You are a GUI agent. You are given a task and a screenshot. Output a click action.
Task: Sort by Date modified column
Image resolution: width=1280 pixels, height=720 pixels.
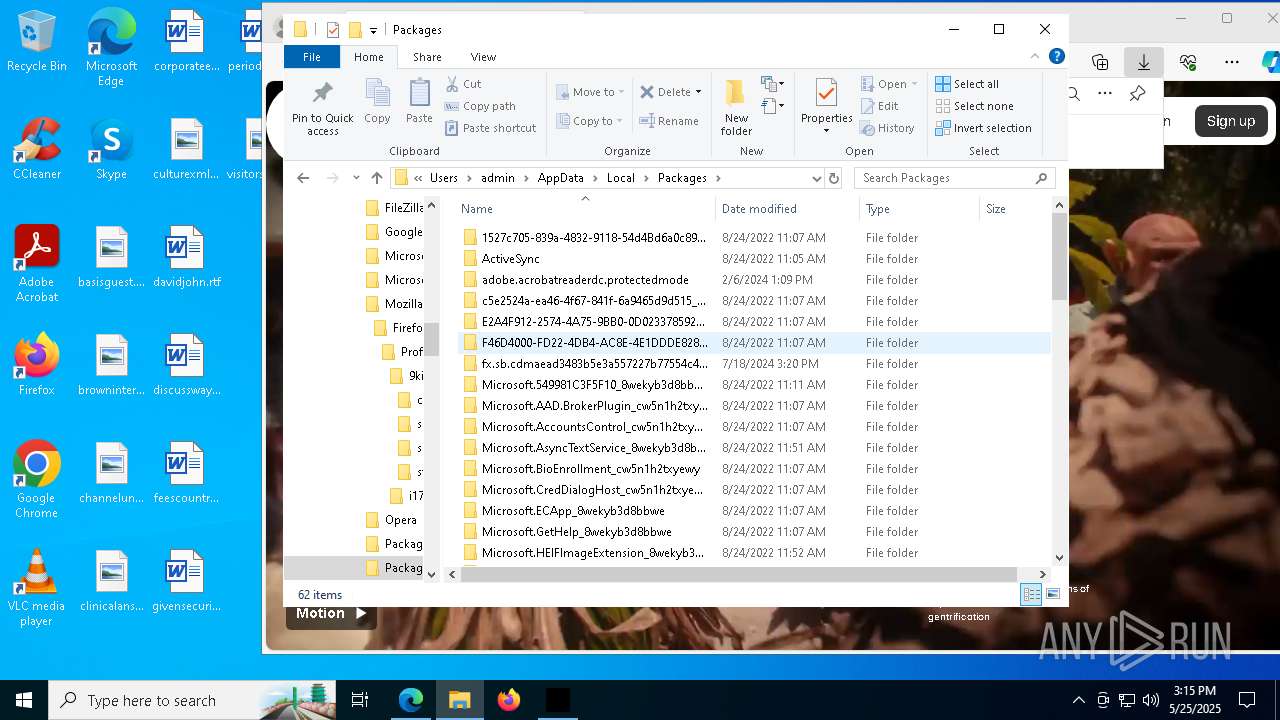pyautogui.click(x=787, y=209)
